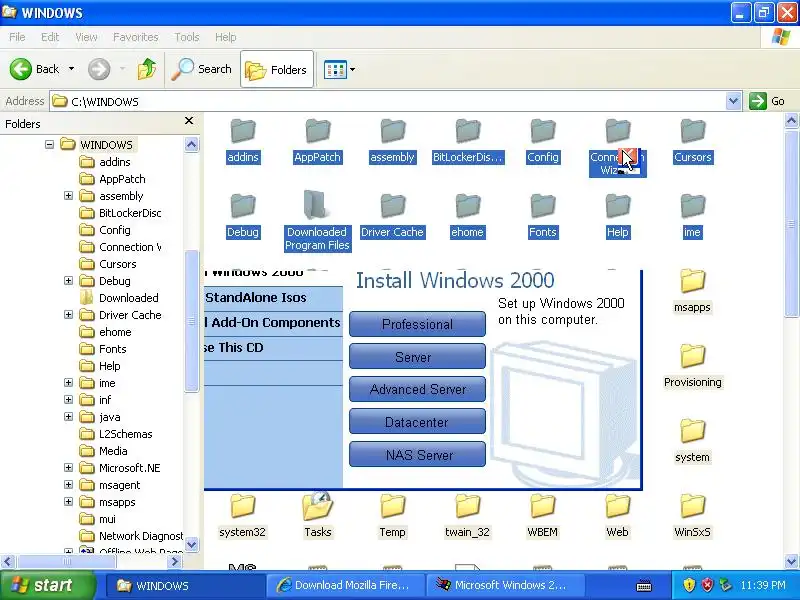Expand the Driver Cache tree node
This screenshot has width=800, height=600.
tap(68, 314)
